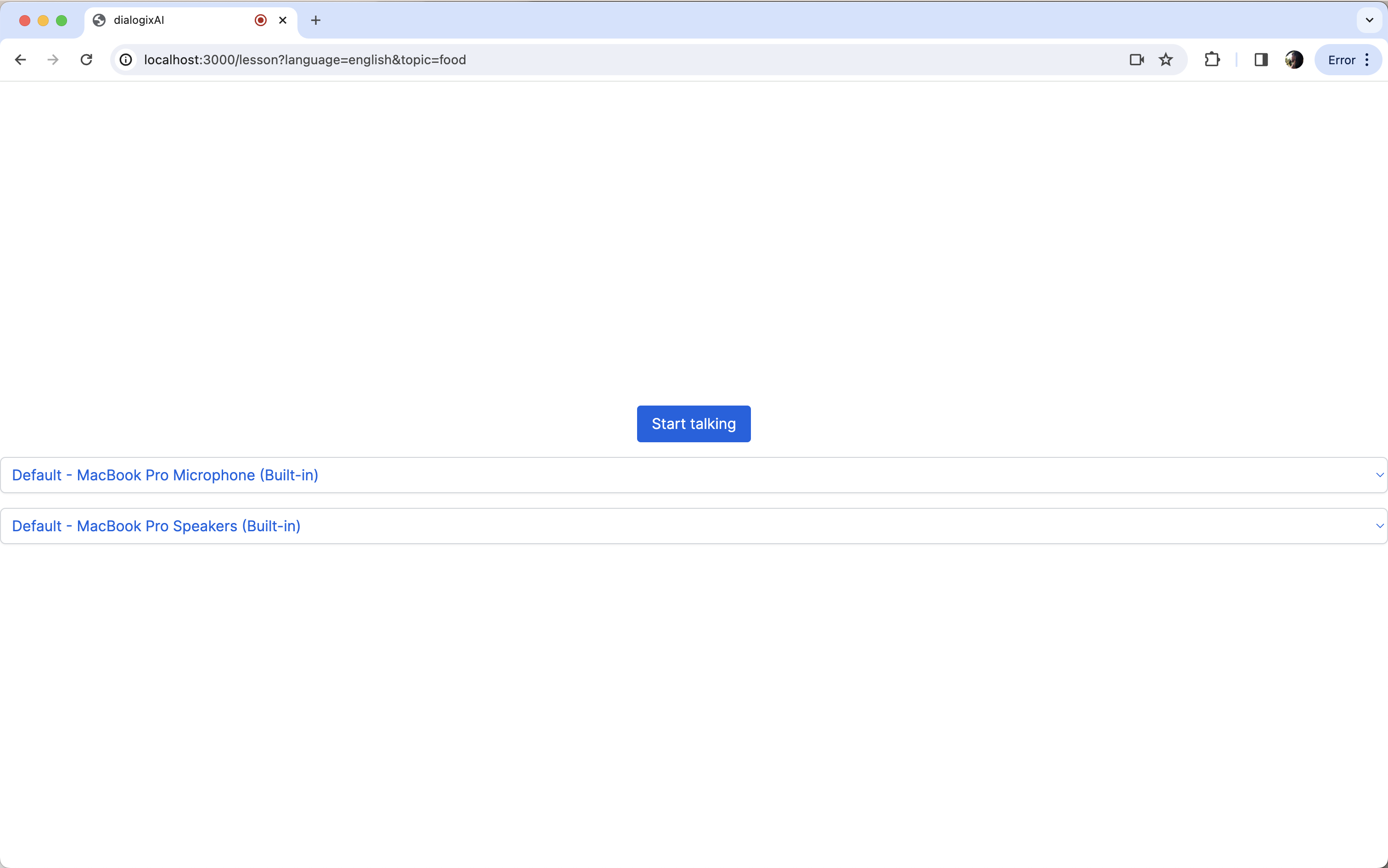The image size is (1388, 868).
Task: Click the Start talking button
Action: [x=693, y=423]
